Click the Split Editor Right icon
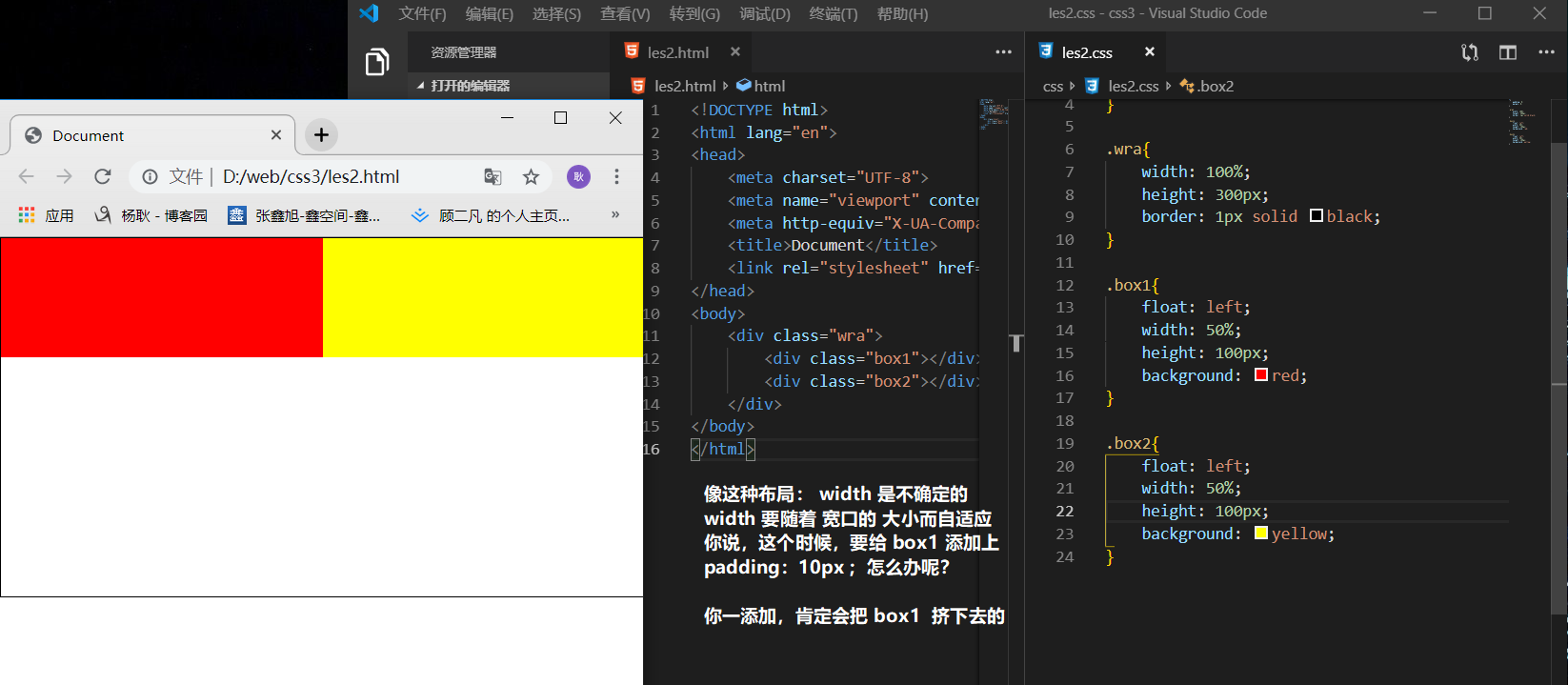 (x=1507, y=52)
